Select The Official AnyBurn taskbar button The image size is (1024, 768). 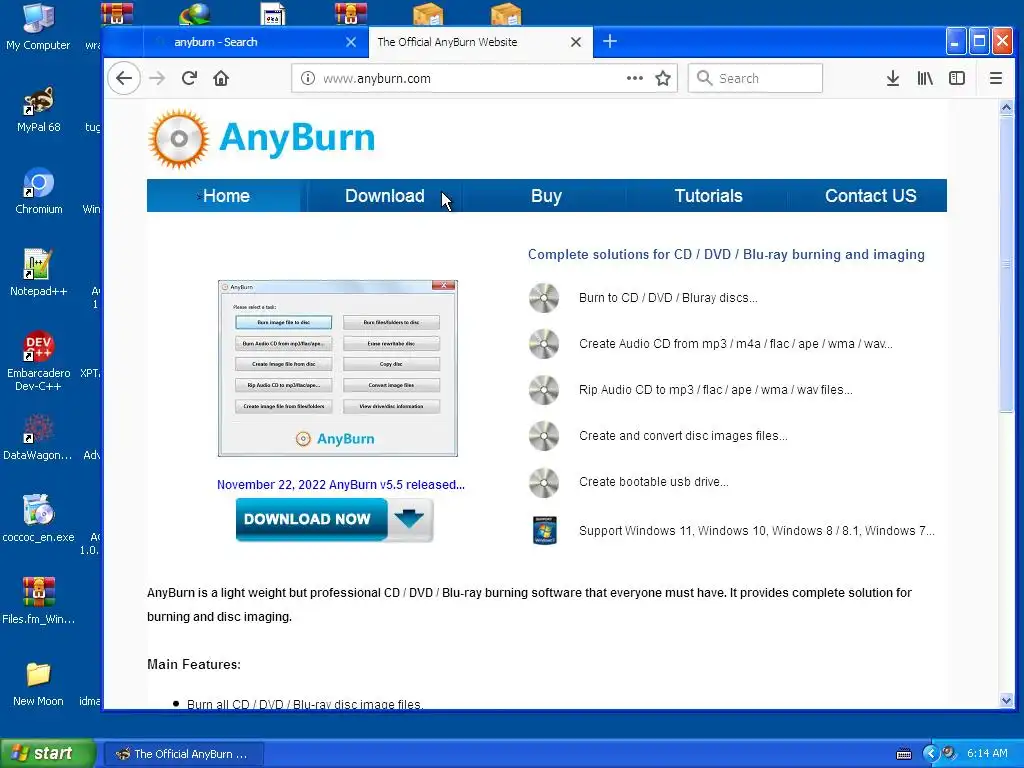(184, 754)
